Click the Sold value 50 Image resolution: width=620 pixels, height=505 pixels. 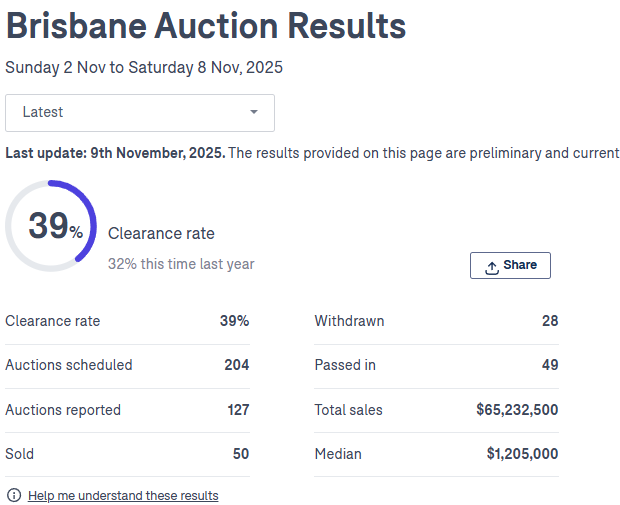click(240, 453)
